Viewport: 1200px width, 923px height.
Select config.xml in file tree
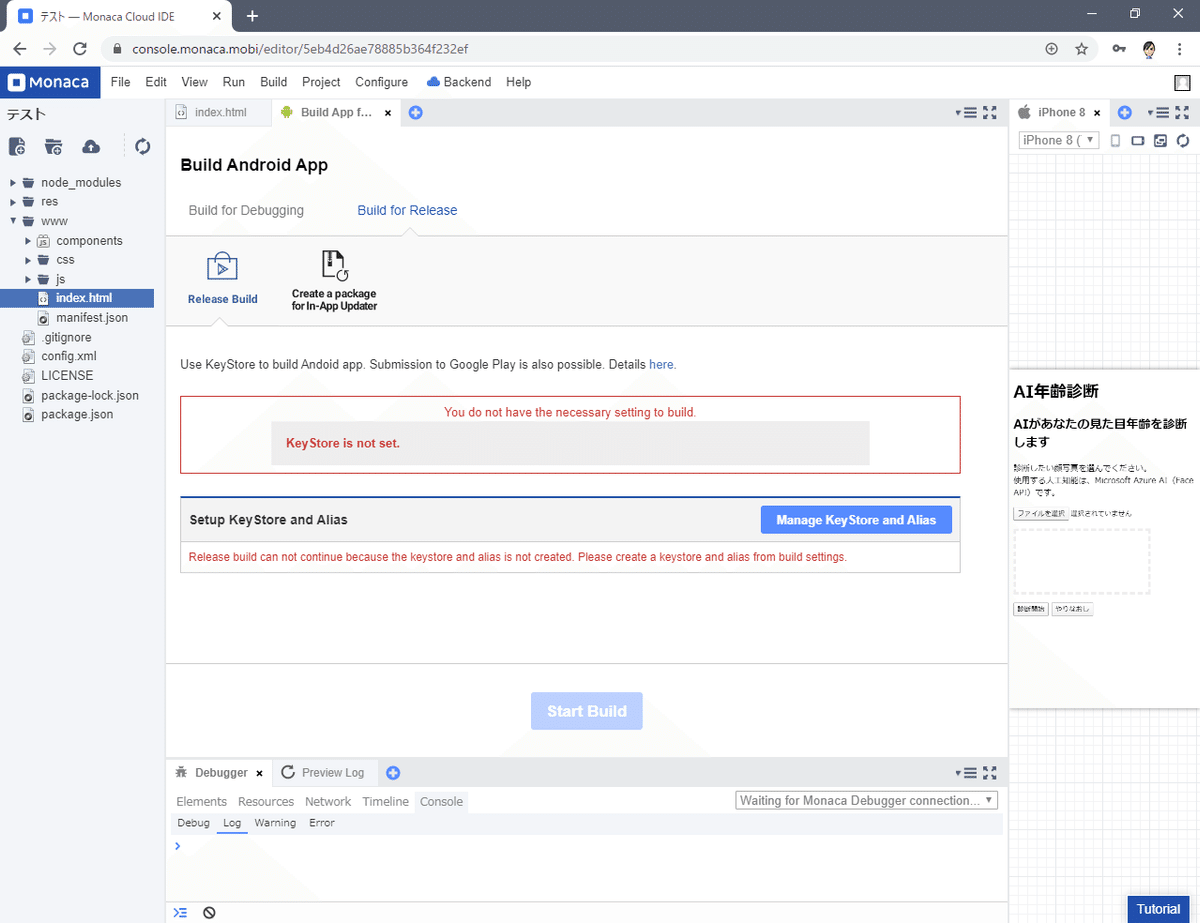(x=69, y=356)
